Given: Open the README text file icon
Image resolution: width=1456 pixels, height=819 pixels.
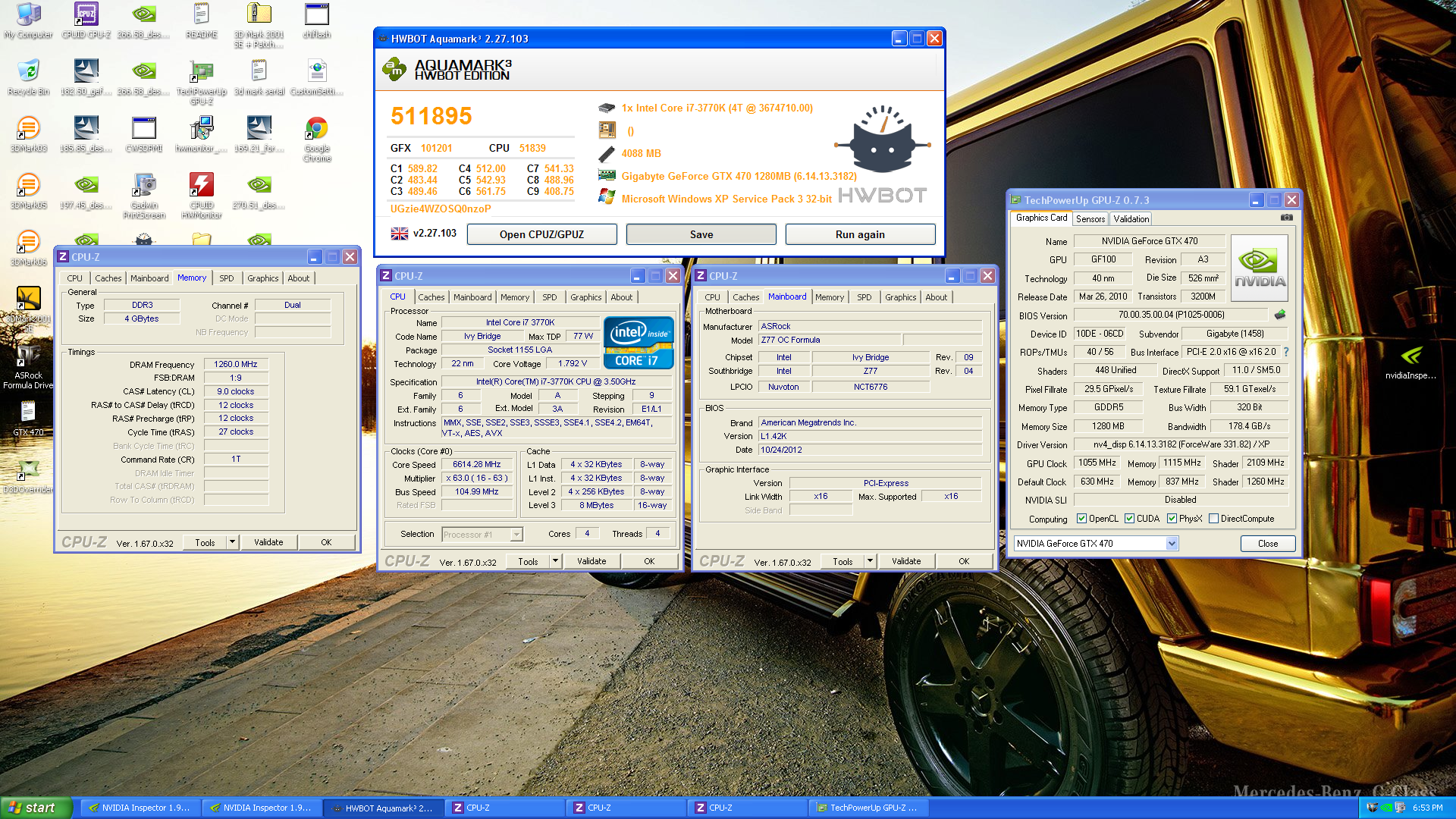Looking at the screenshot, I should tap(201, 20).
